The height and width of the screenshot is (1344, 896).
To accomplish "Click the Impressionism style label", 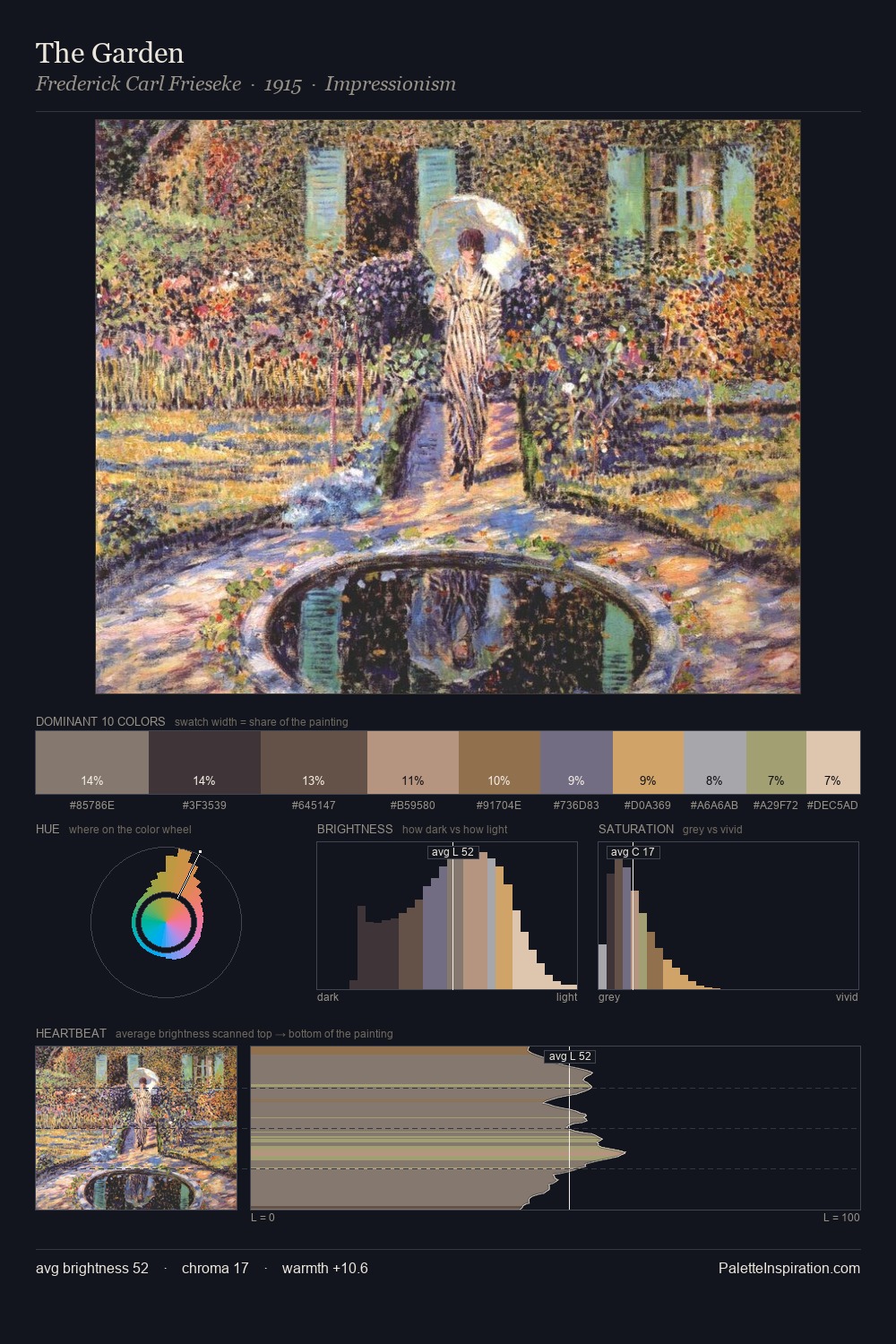I will click(391, 84).
